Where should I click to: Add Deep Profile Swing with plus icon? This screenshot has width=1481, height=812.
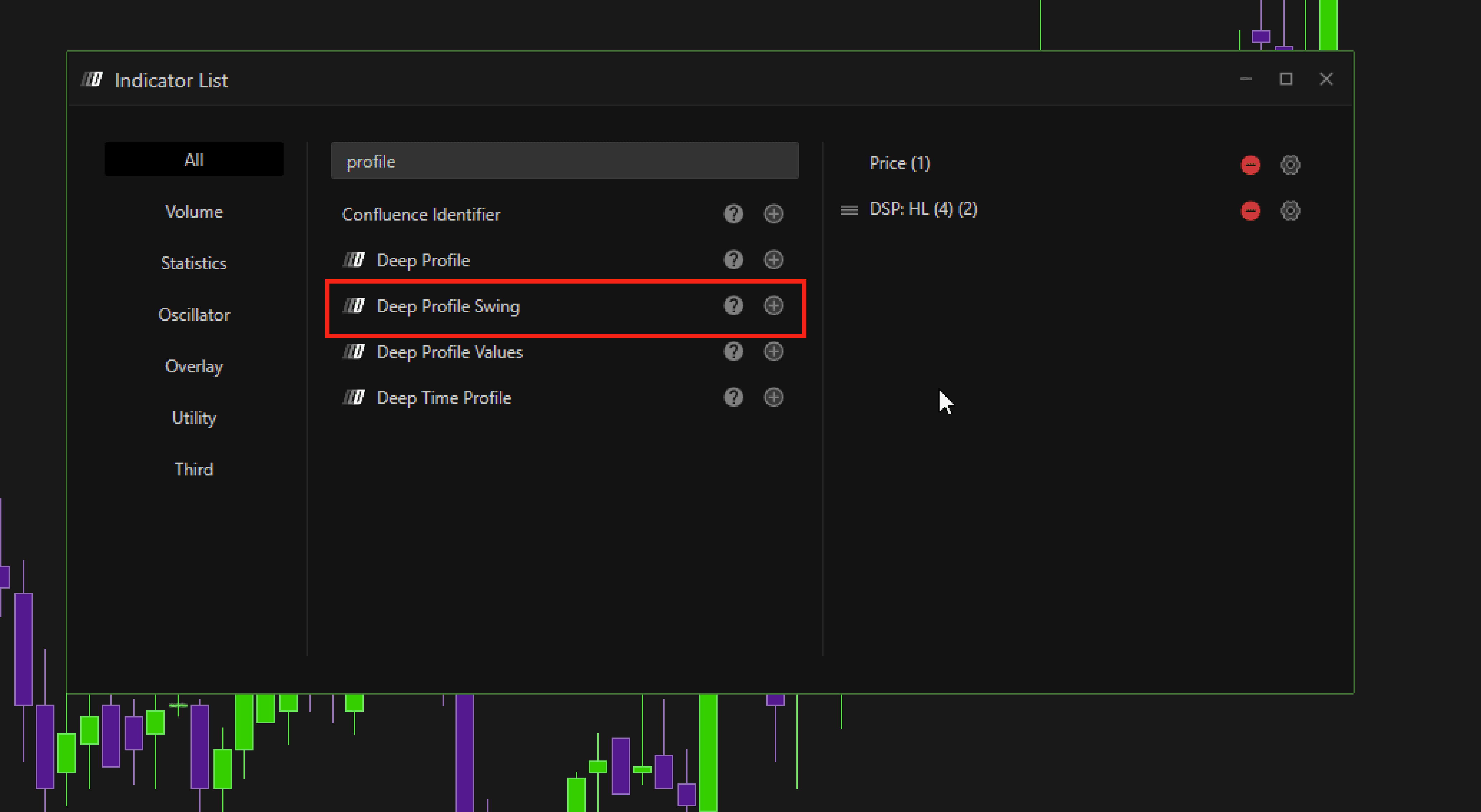click(x=773, y=306)
